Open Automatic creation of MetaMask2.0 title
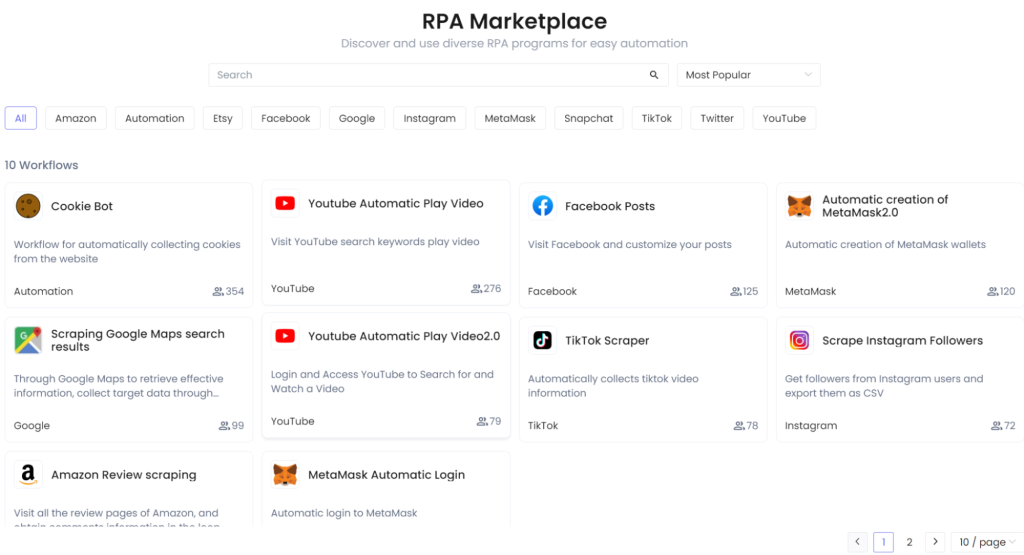 tap(885, 206)
